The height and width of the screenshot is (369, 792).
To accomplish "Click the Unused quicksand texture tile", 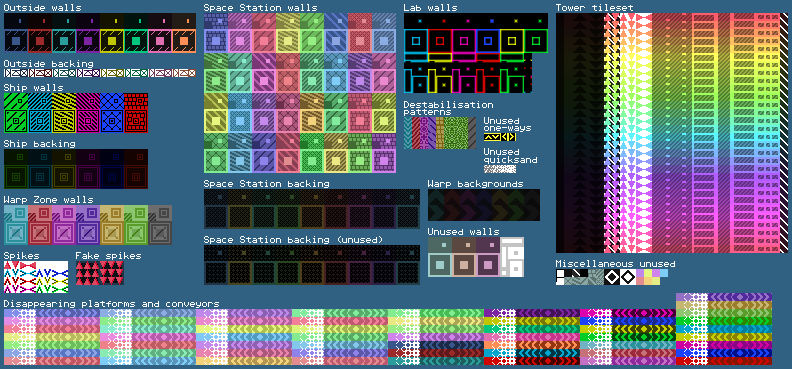I will [500, 169].
